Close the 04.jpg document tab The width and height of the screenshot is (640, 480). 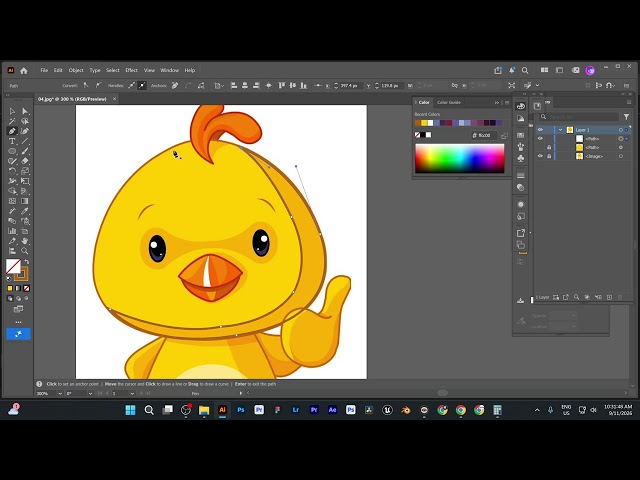tap(114, 99)
